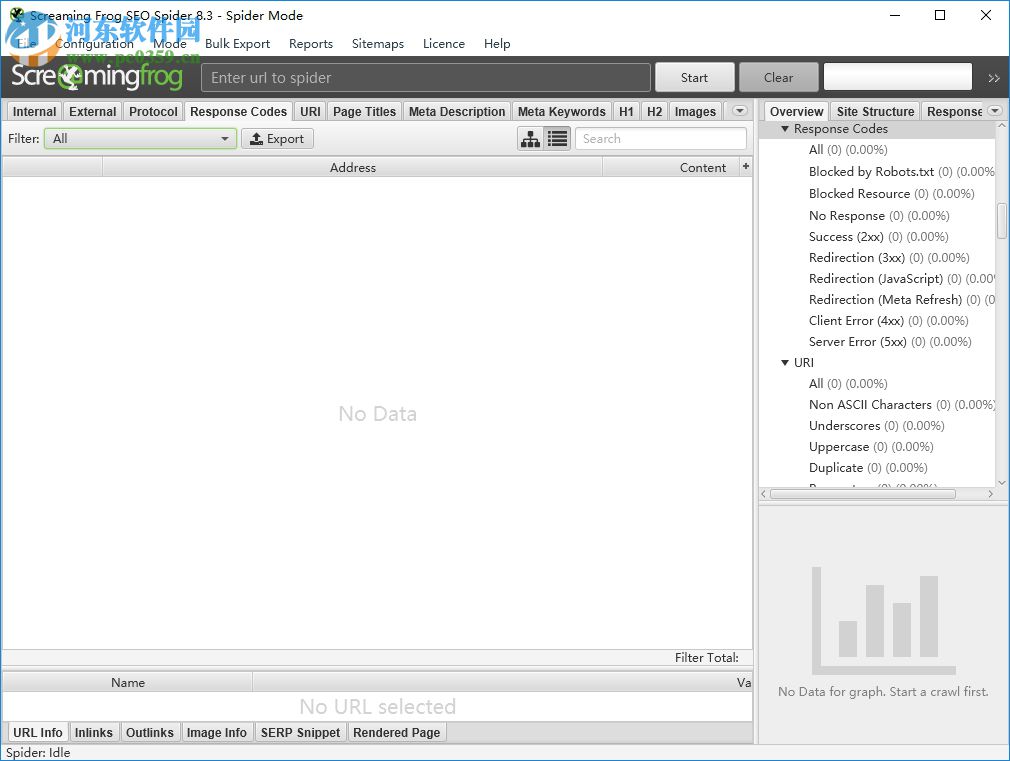Click the Name column header
The image size is (1010, 761).
(128, 682)
